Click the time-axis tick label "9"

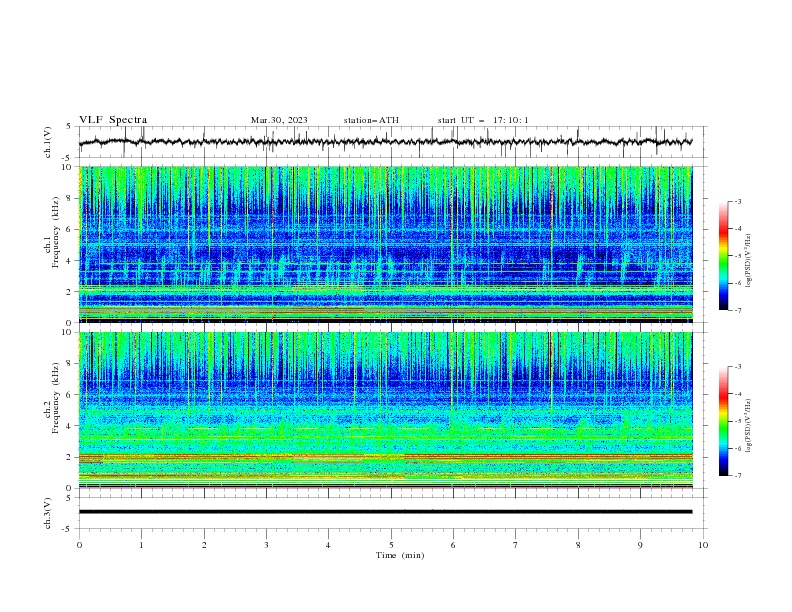(640, 545)
